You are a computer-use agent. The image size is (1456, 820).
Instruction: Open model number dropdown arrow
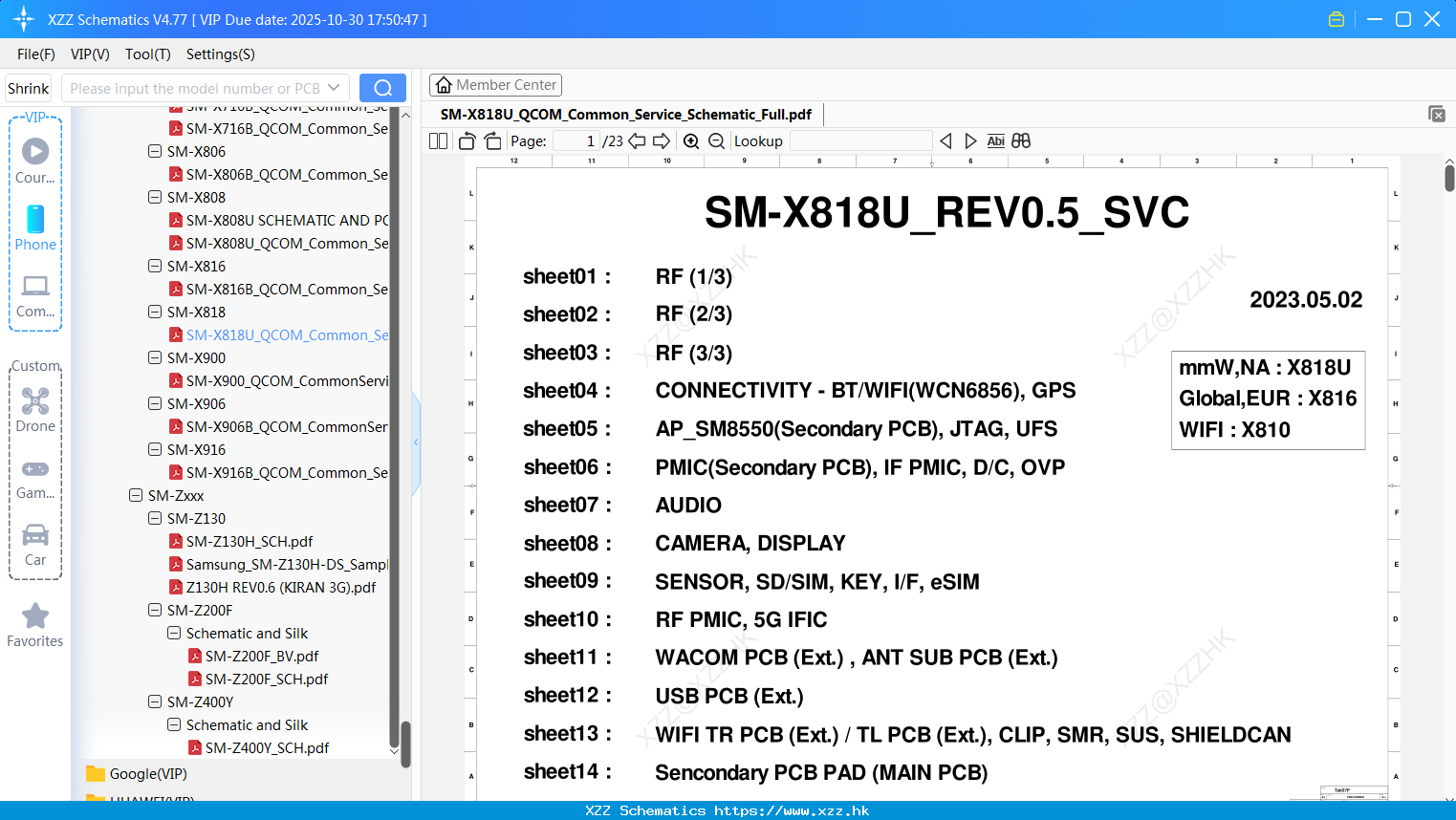tap(334, 88)
